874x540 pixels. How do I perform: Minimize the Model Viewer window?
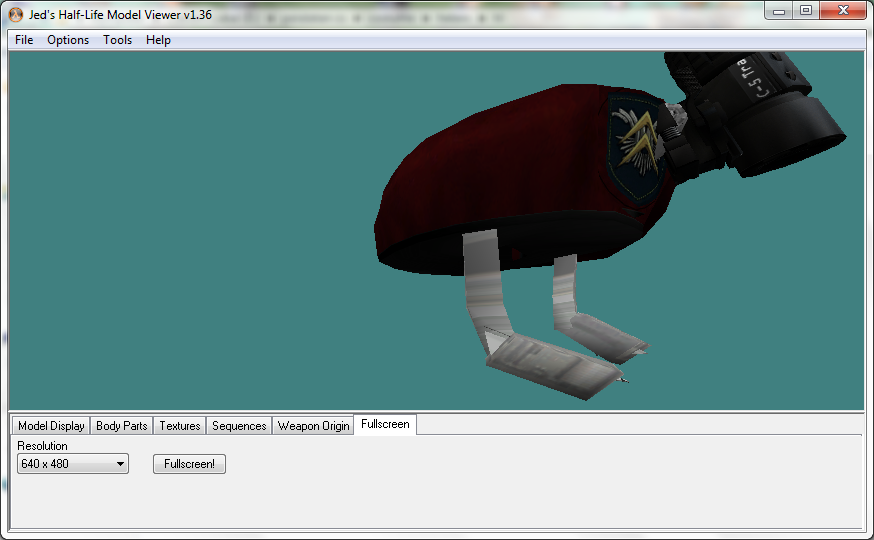pyautogui.click(x=779, y=11)
